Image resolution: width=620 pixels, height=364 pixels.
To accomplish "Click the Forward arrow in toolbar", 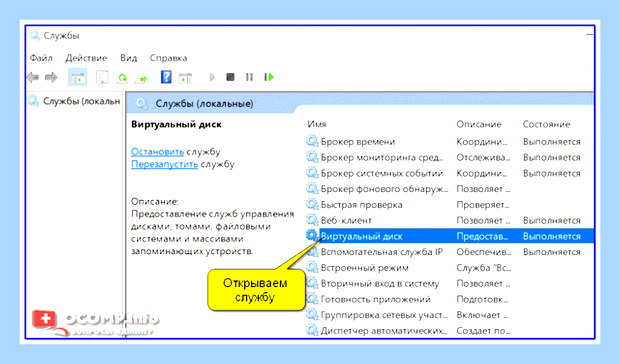I will click(x=51, y=77).
